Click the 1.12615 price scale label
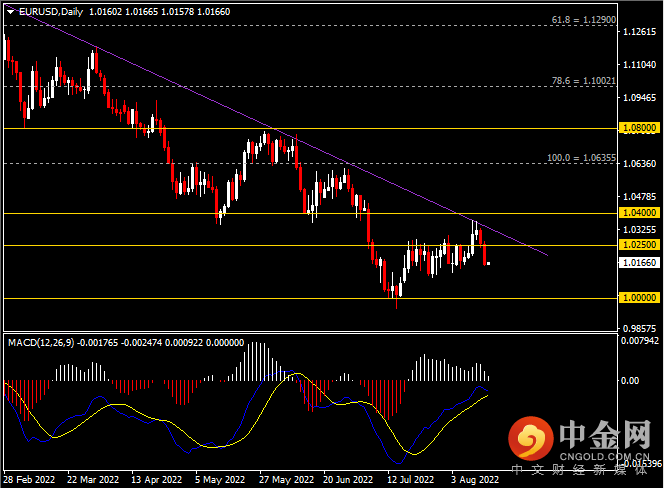This screenshot has height=488, width=665. pyautogui.click(x=640, y=32)
